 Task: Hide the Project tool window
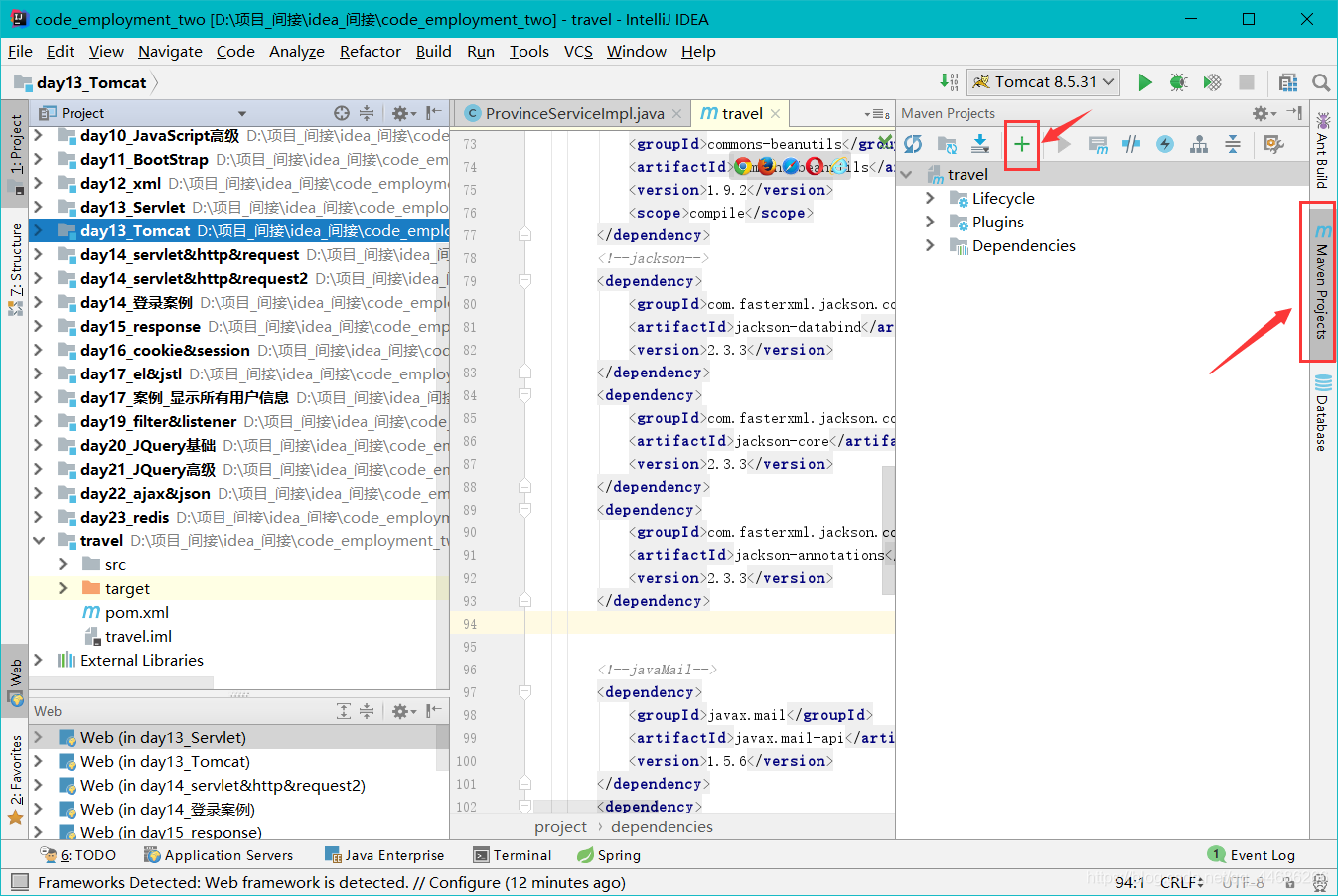pyautogui.click(x=433, y=113)
